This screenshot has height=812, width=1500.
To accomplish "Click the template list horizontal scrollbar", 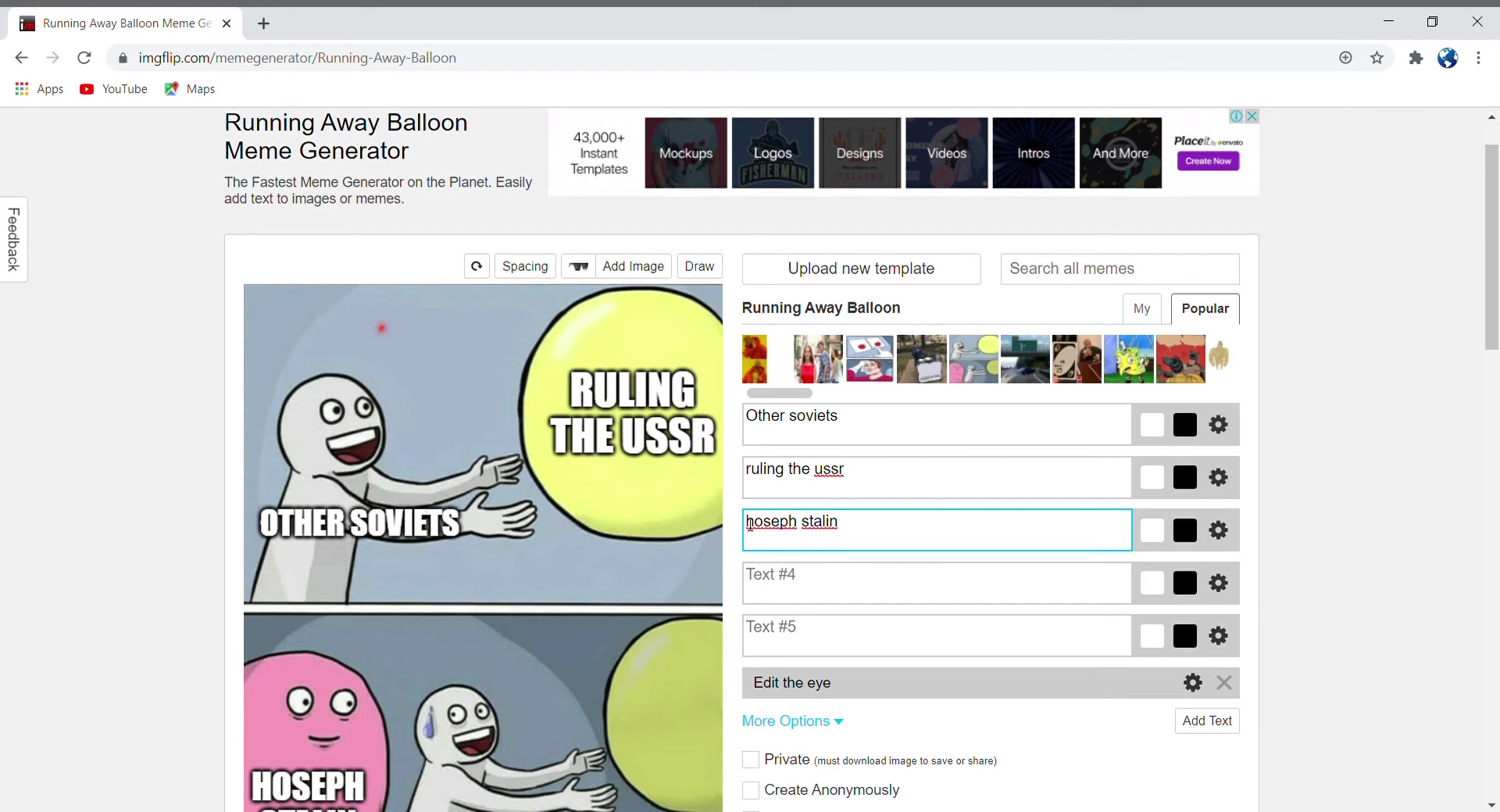I will 779,393.
